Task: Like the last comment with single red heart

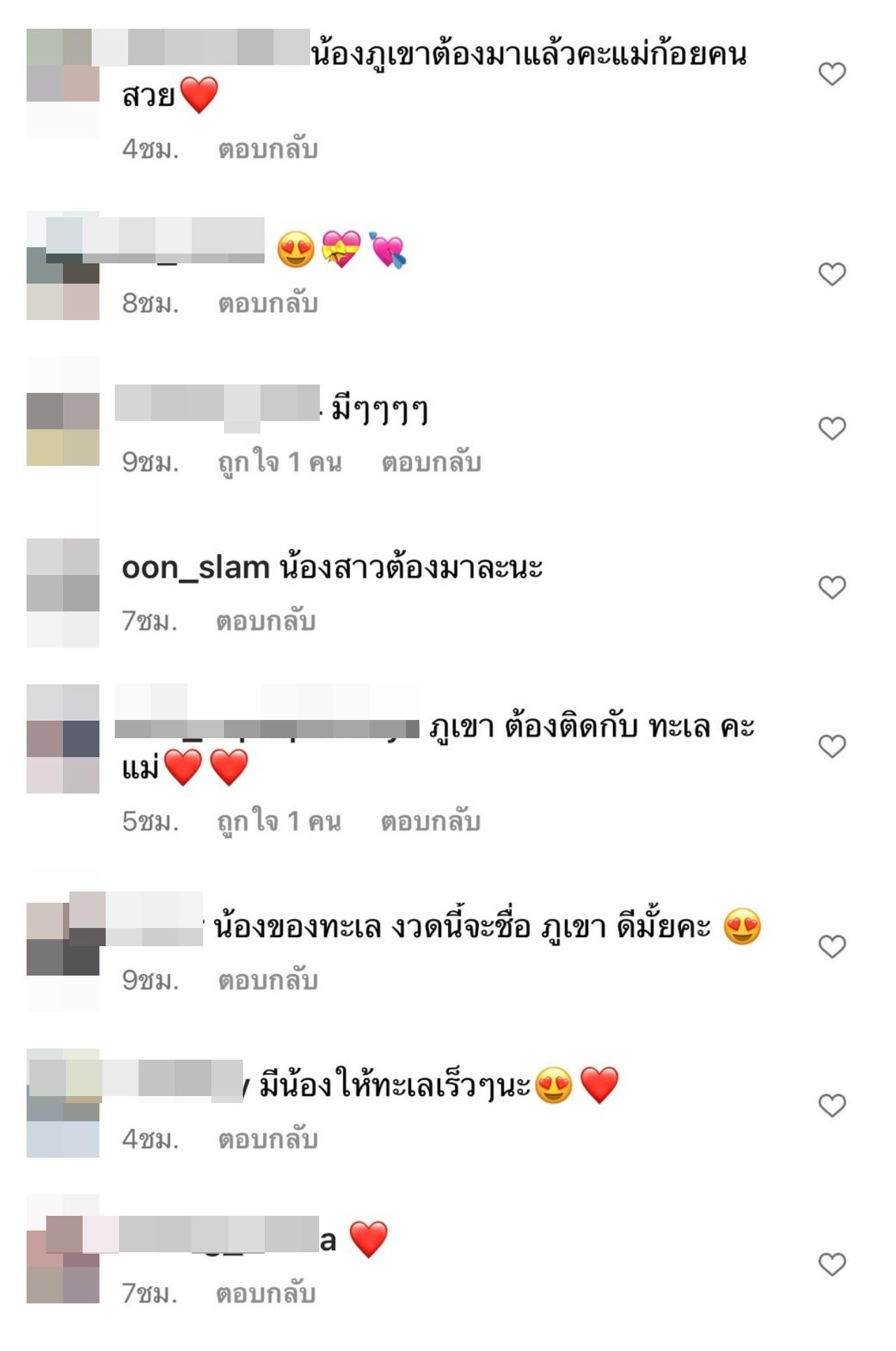Action: 832,1264
